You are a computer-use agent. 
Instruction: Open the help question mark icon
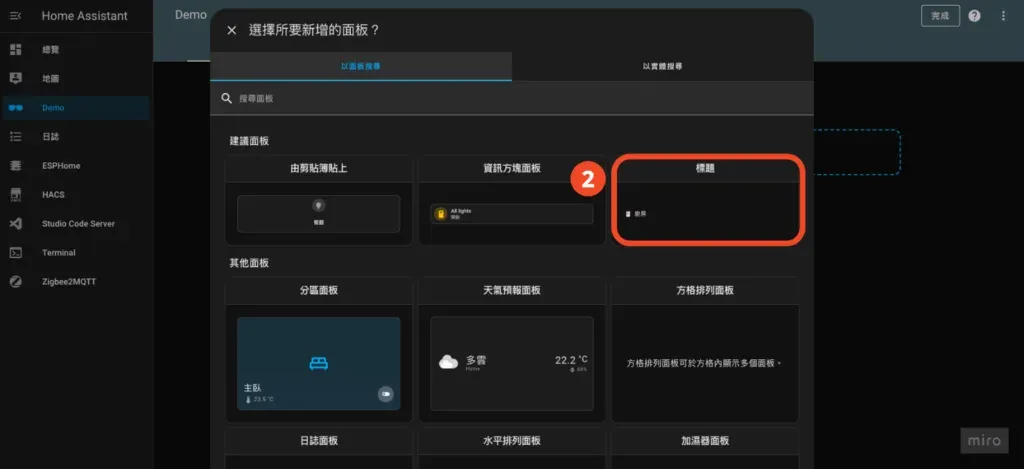pyautogui.click(x=974, y=16)
